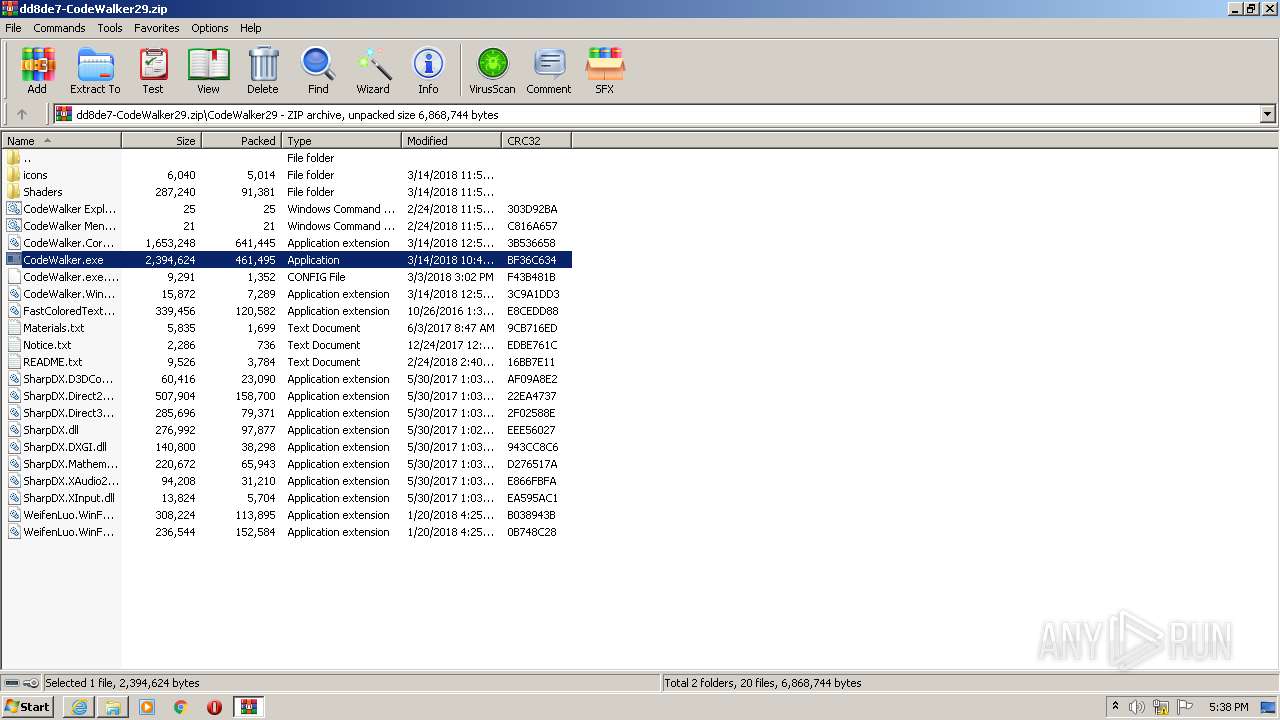Image resolution: width=1280 pixels, height=720 pixels.
Task: Click the Extract To toolbar icon
Action: 95,70
